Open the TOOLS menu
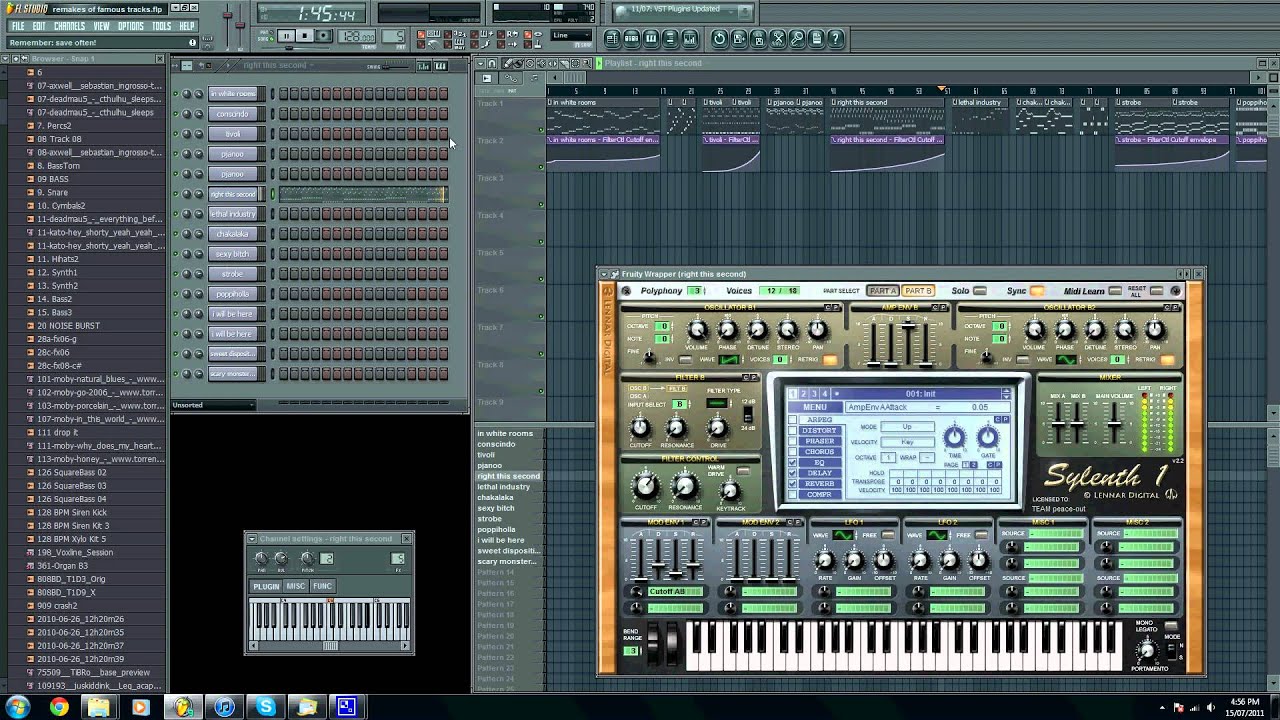The width and height of the screenshot is (1280, 720). (x=162, y=26)
